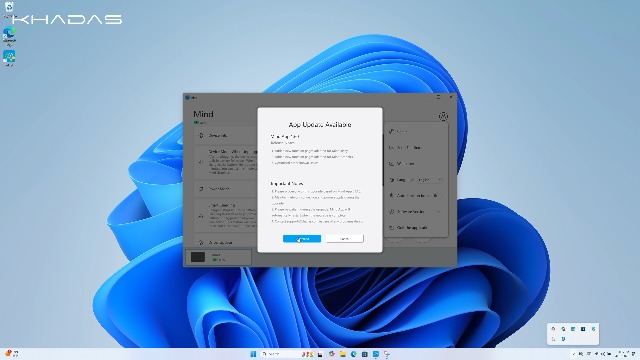This screenshot has width=640, height=360.
Task: Open the Windows Start button
Action: (253, 354)
